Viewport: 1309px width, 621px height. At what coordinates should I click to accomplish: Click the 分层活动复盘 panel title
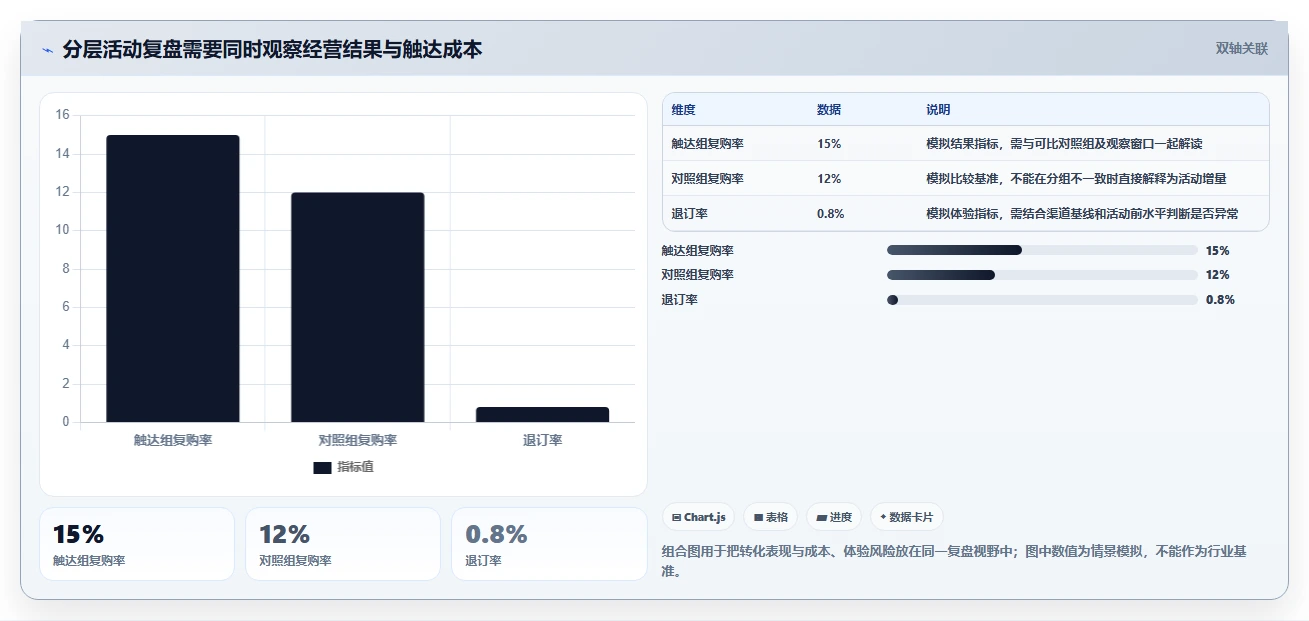coord(272,49)
